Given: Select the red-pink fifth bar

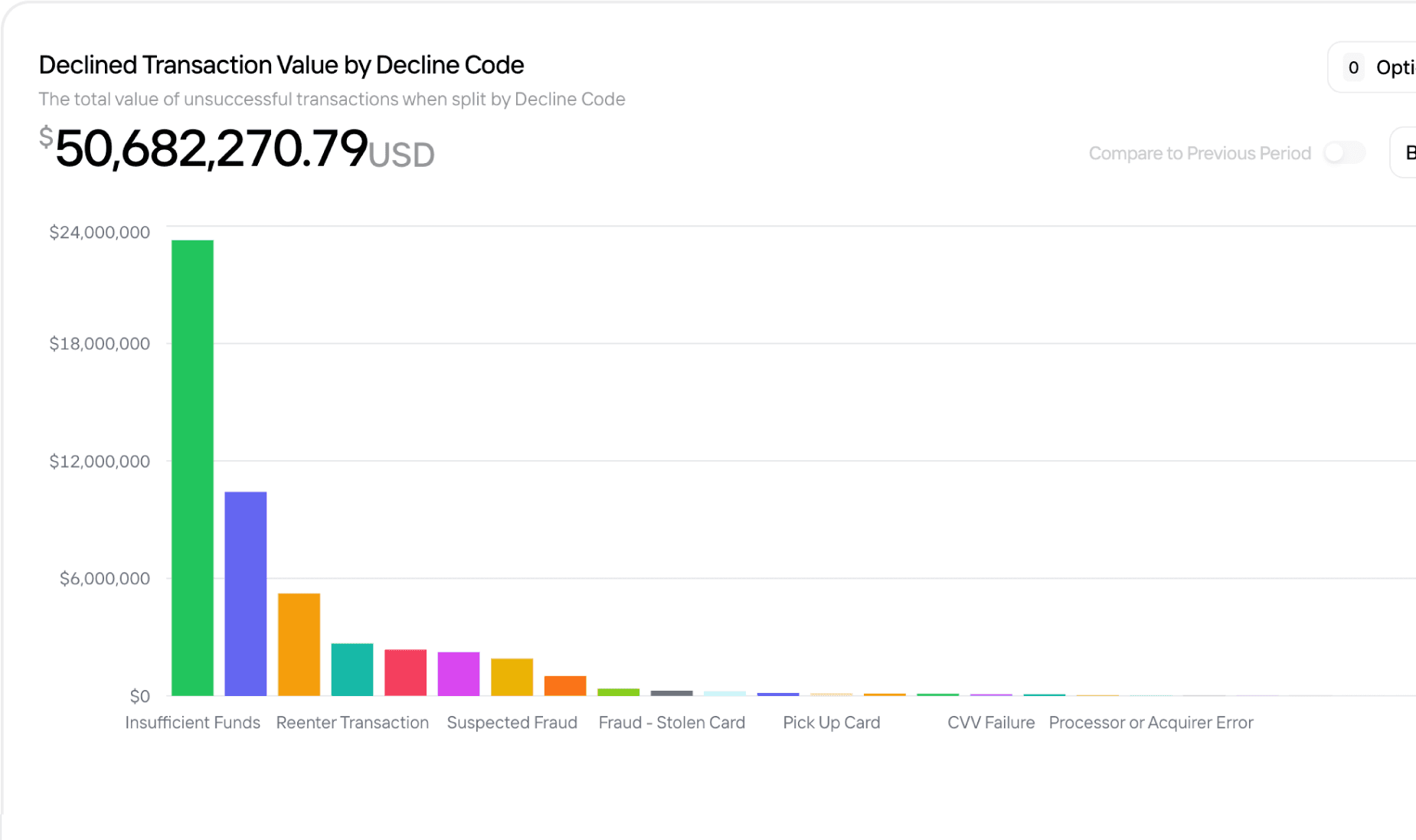Looking at the screenshot, I should [405, 672].
